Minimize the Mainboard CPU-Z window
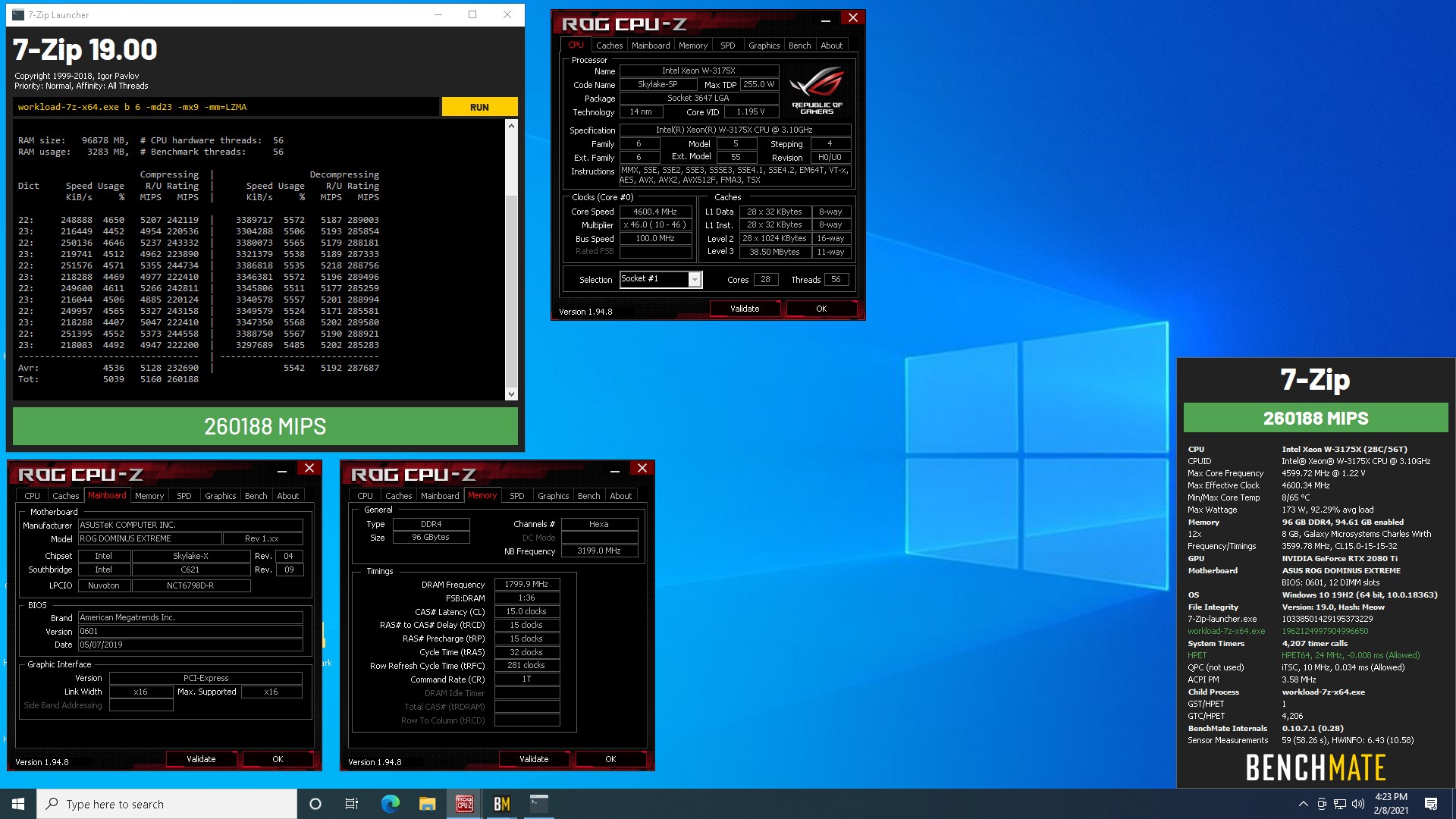 coord(281,471)
